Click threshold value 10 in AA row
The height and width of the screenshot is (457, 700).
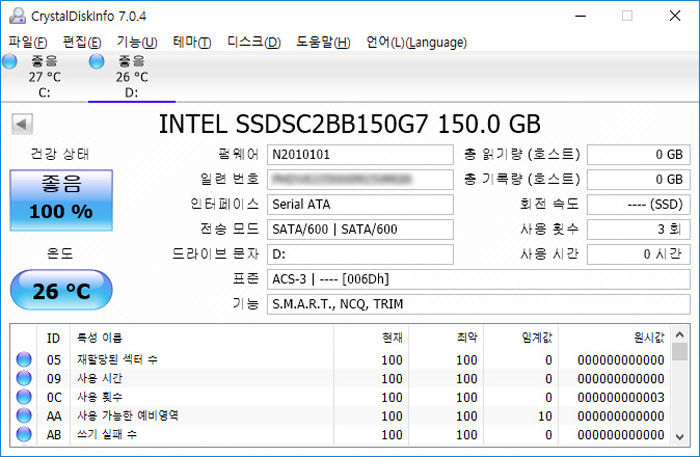[545, 416]
